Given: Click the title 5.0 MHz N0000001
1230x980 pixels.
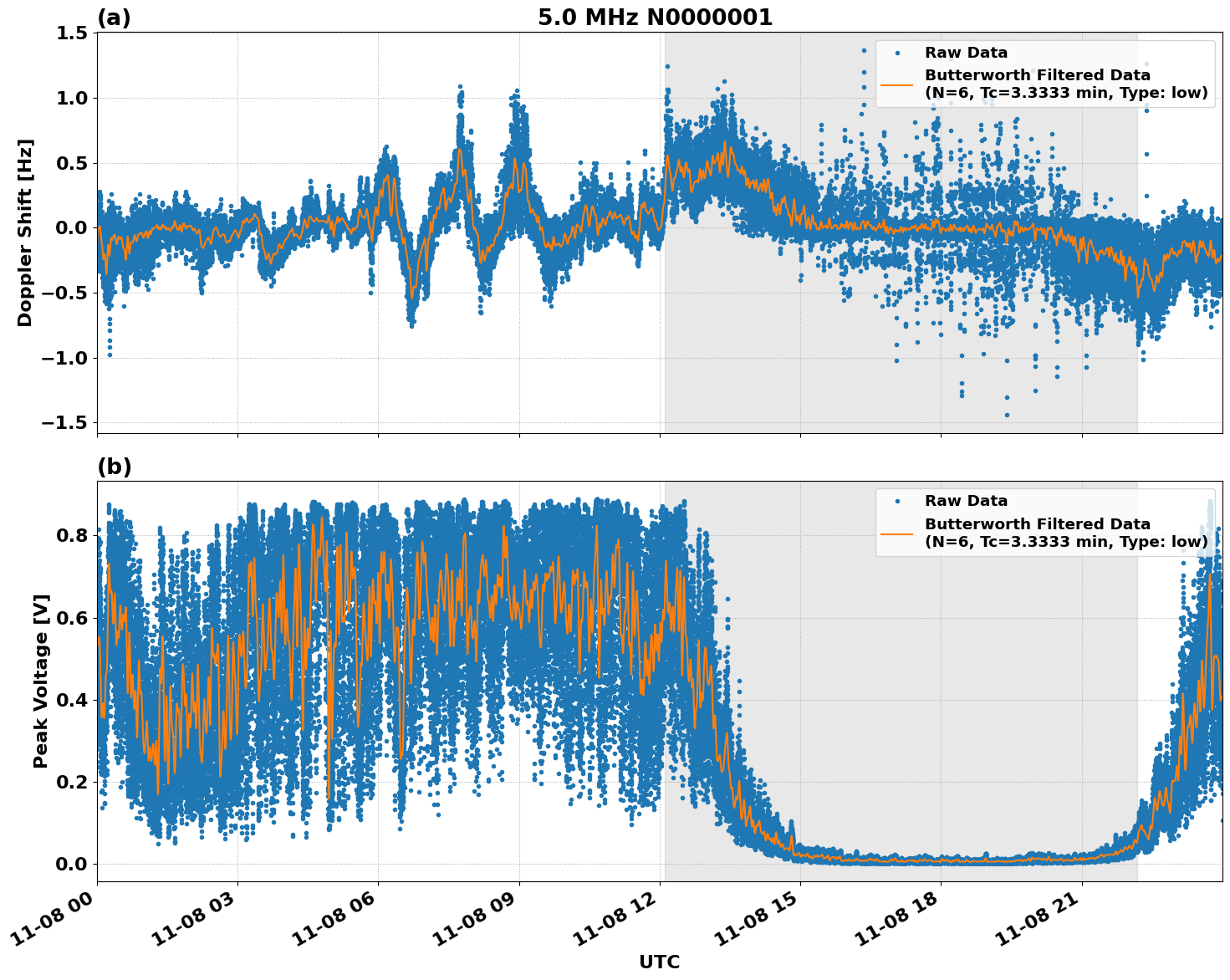Looking at the screenshot, I should (x=656, y=16).
